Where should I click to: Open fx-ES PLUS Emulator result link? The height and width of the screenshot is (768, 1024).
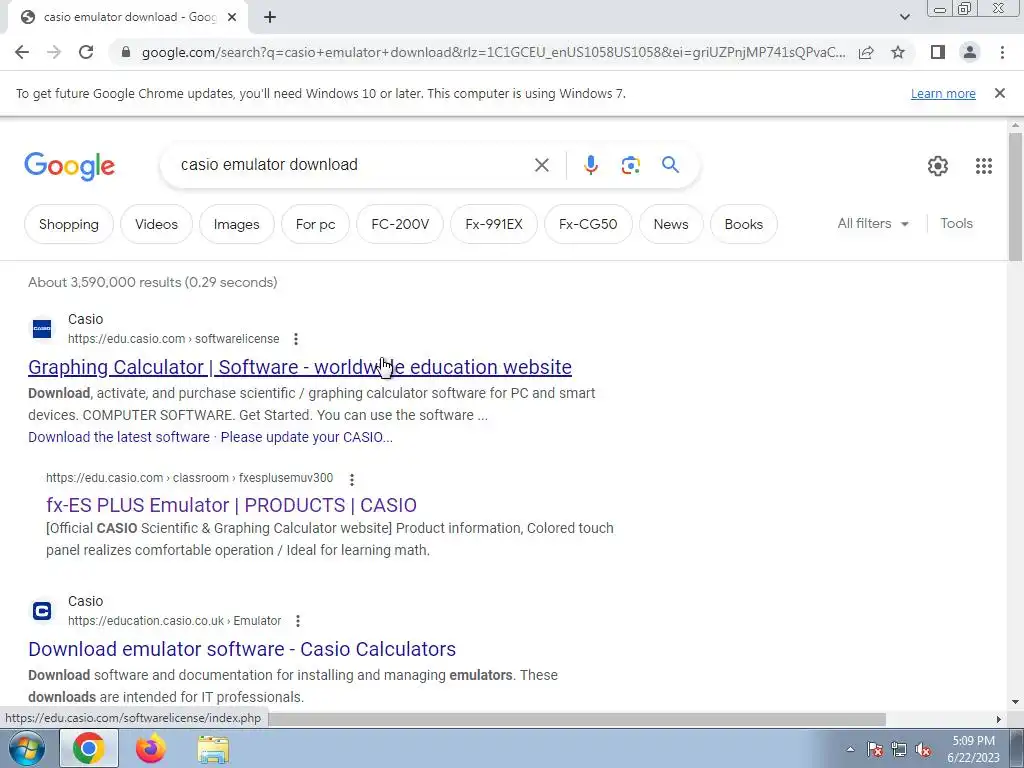coord(231,505)
